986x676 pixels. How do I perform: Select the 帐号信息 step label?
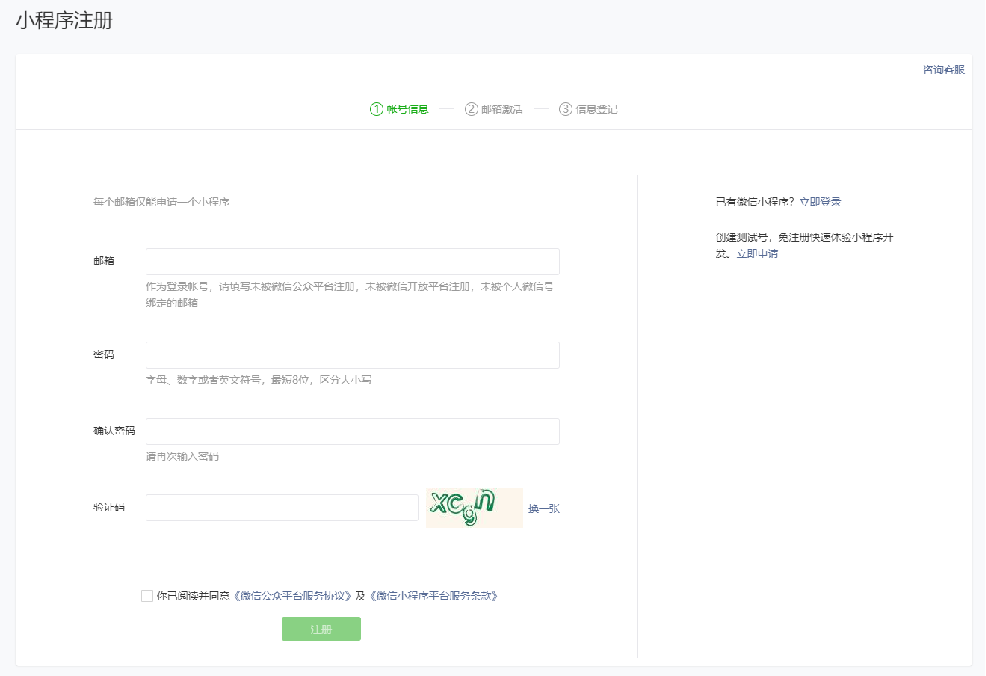pyautogui.click(x=407, y=109)
